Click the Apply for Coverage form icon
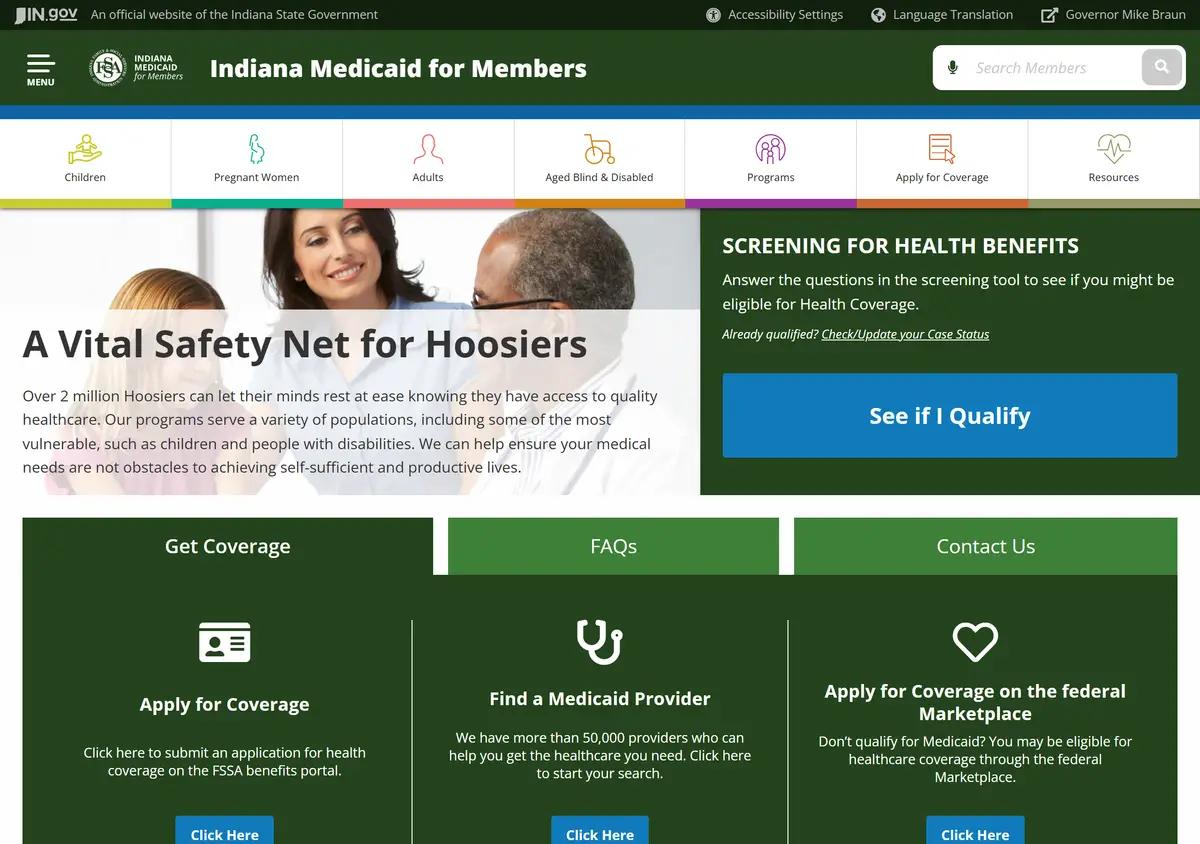Screen dimensions: 1200x844 942,149
